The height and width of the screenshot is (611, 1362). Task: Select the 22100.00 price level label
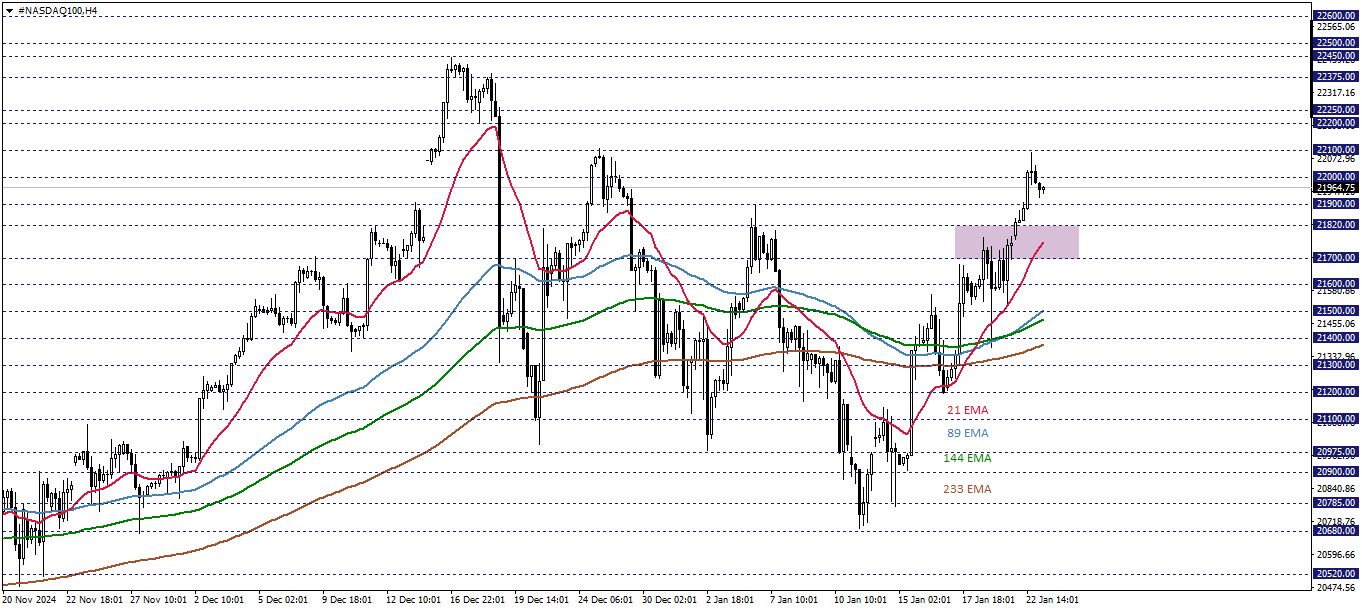1336,150
